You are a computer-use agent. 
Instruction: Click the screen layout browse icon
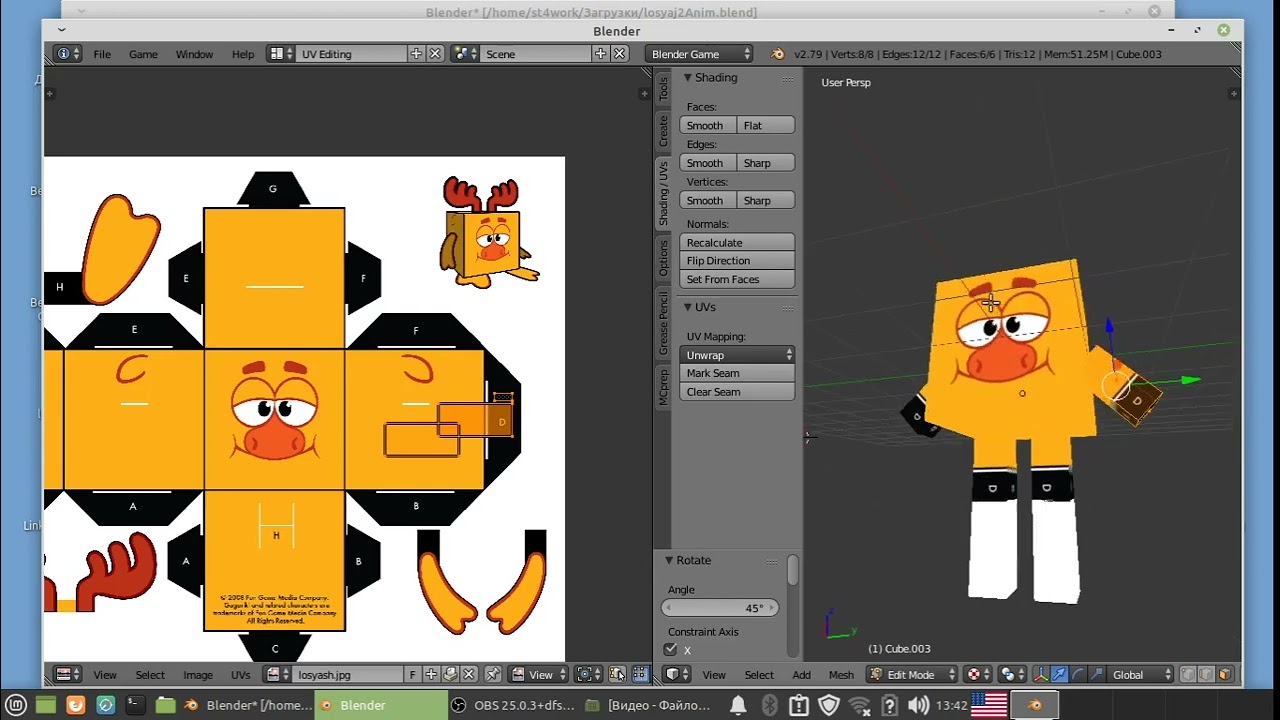281,54
